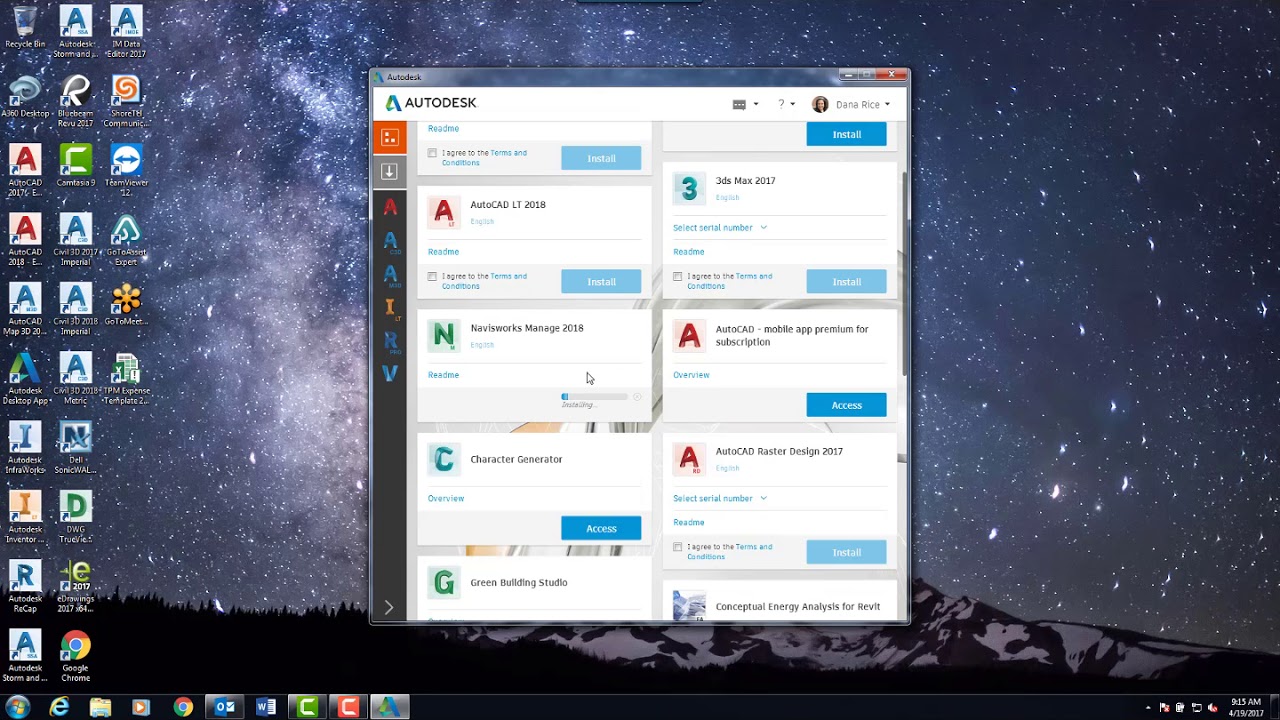Expand the sidebar with the arrow

coord(389,607)
